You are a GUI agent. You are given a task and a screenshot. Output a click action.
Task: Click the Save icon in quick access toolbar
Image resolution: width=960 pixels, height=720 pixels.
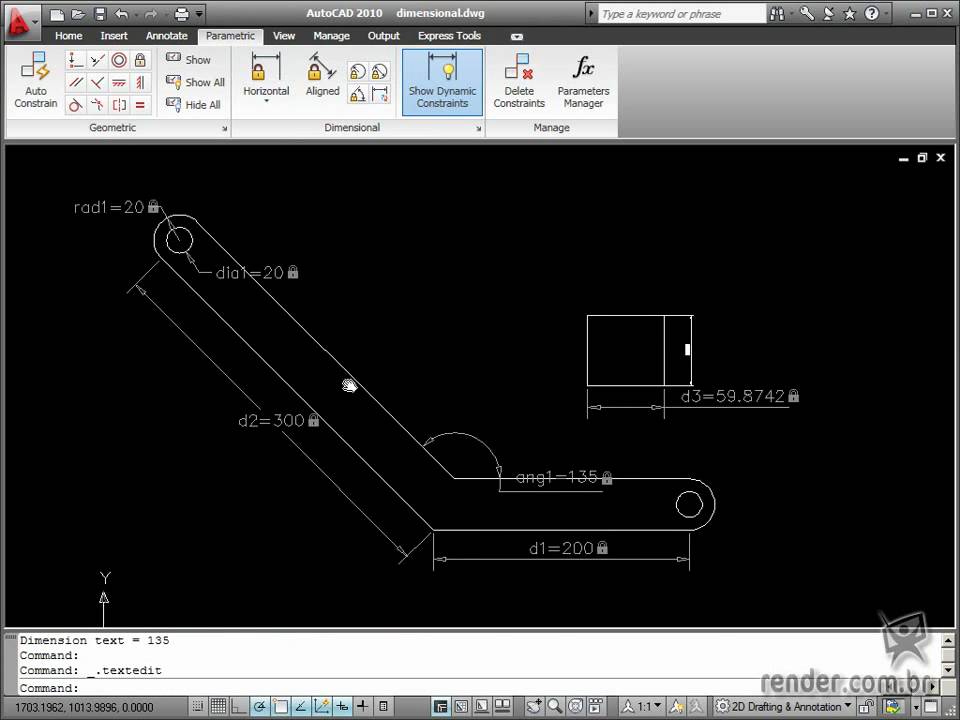click(x=100, y=14)
